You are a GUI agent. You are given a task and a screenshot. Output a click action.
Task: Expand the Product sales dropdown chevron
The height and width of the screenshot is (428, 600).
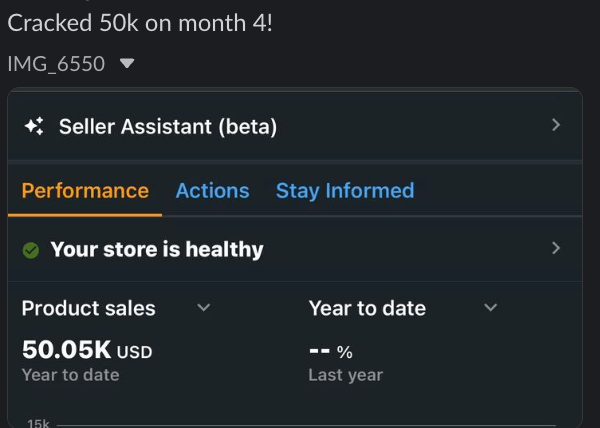point(204,308)
